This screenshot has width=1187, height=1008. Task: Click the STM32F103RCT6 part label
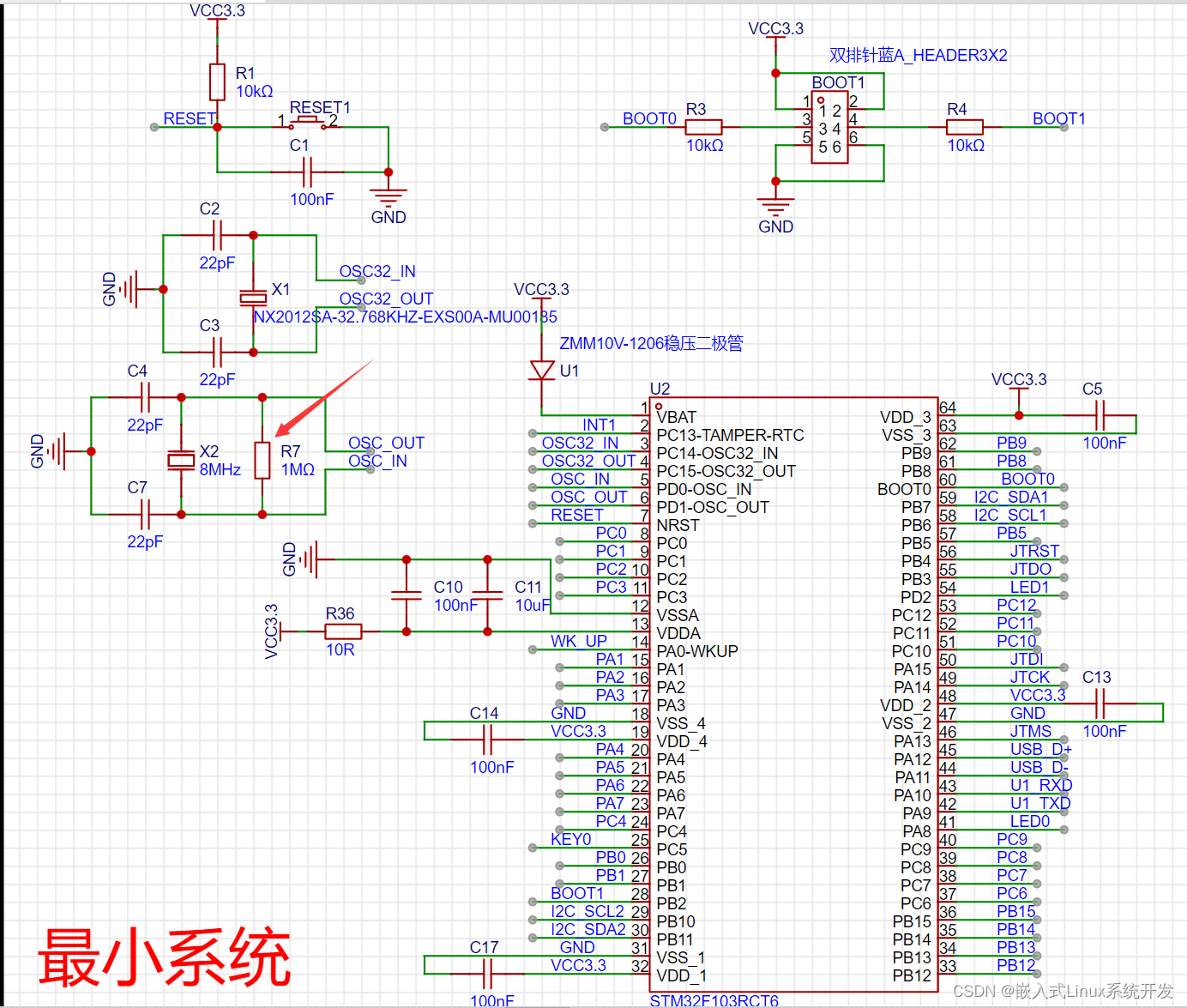click(x=714, y=1000)
